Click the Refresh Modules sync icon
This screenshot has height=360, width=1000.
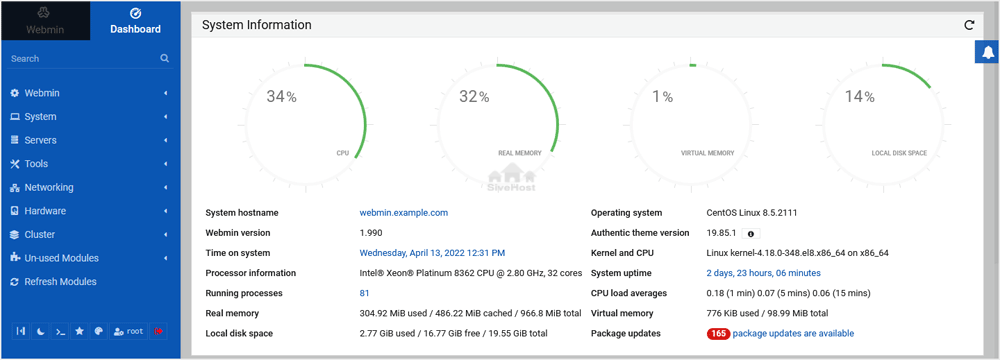pos(15,281)
